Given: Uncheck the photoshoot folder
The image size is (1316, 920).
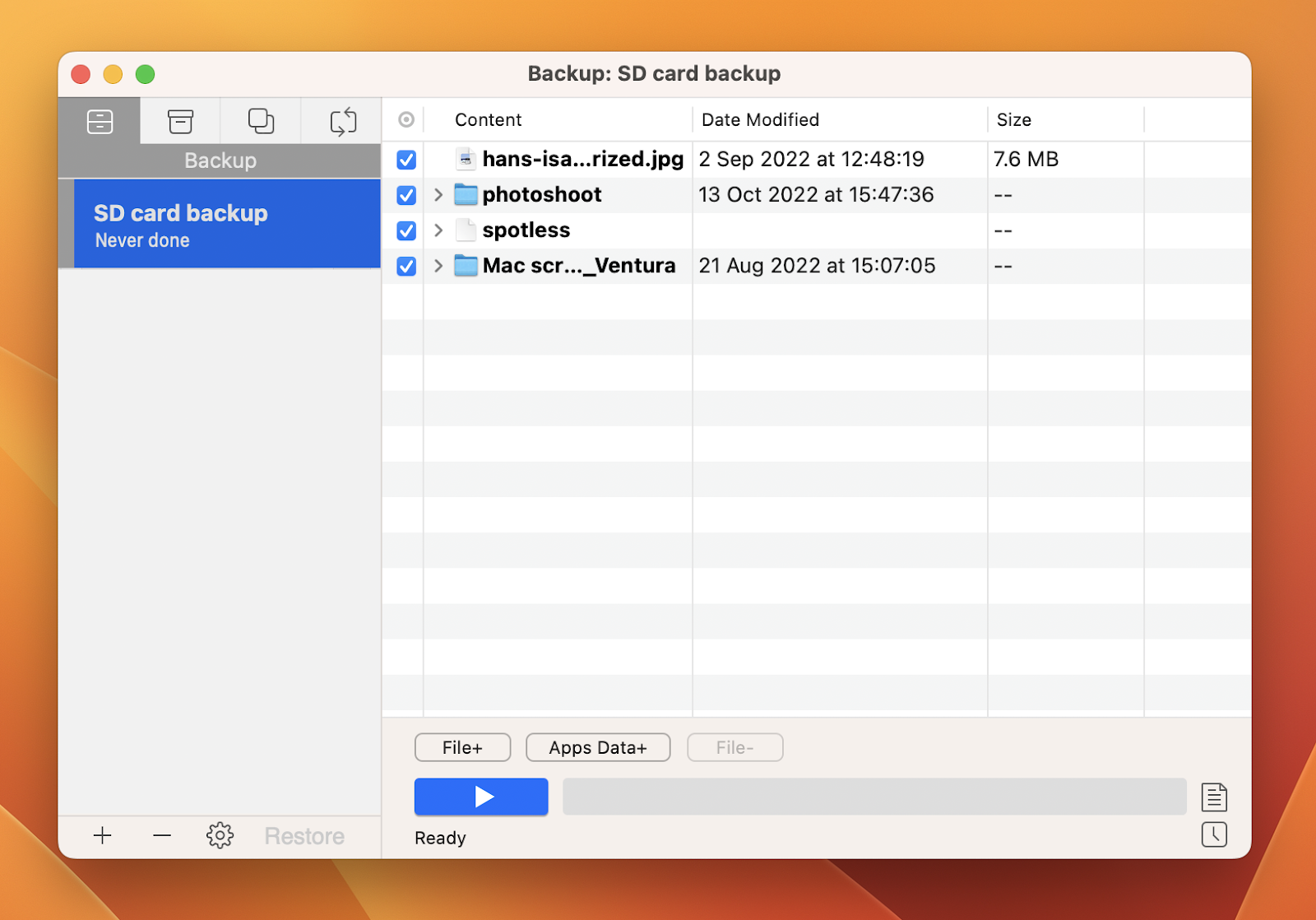Looking at the screenshot, I should coord(405,195).
